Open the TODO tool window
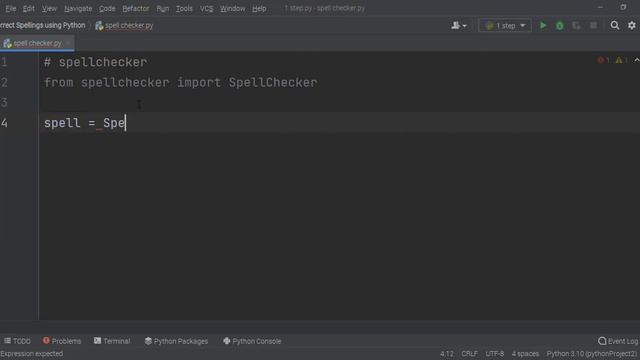This screenshot has width=640, height=360. click(x=17, y=341)
